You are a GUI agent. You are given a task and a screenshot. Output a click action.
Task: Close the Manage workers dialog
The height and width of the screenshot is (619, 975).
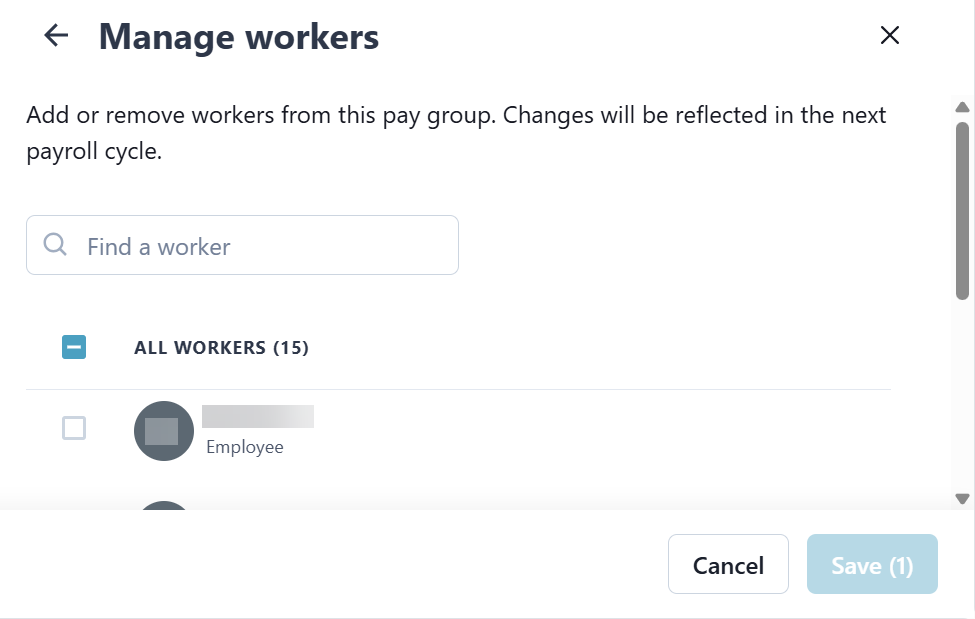click(889, 36)
